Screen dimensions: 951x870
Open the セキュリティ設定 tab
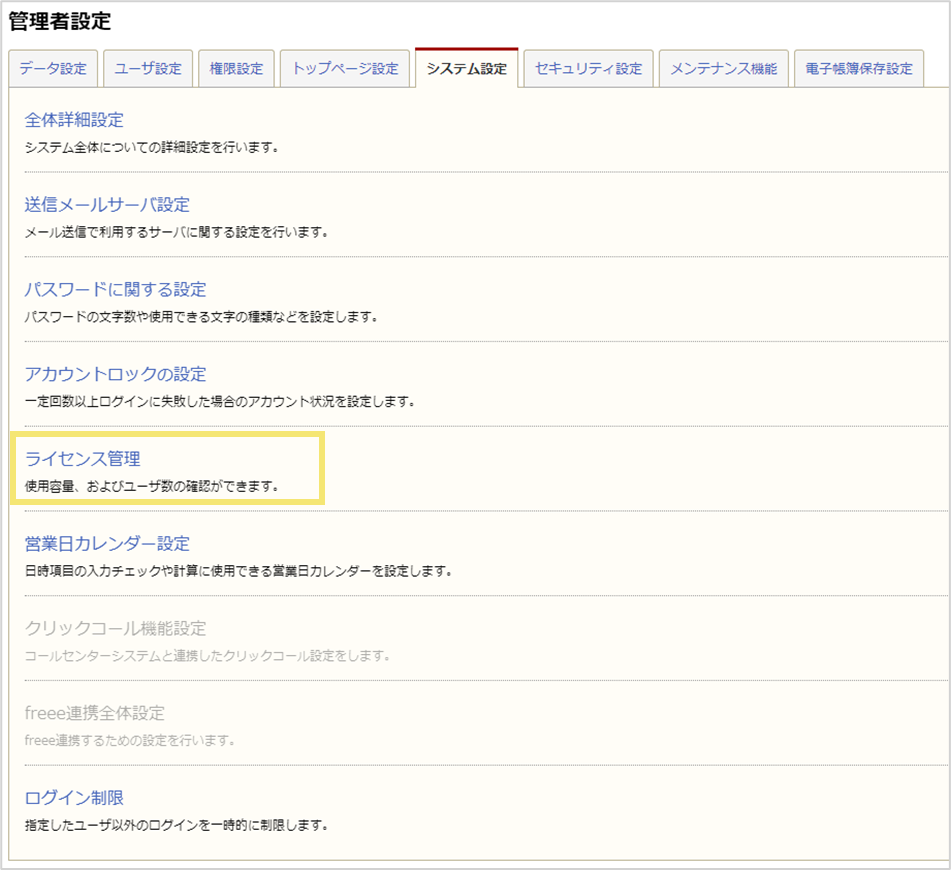click(x=587, y=68)
